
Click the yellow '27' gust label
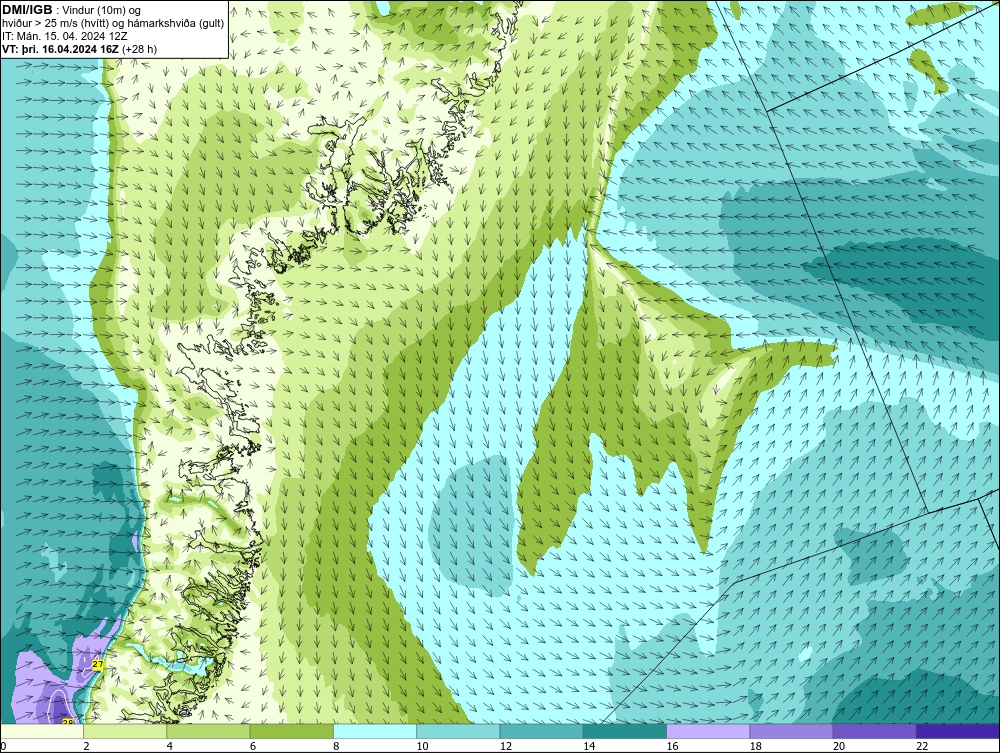tap(98, 664)
